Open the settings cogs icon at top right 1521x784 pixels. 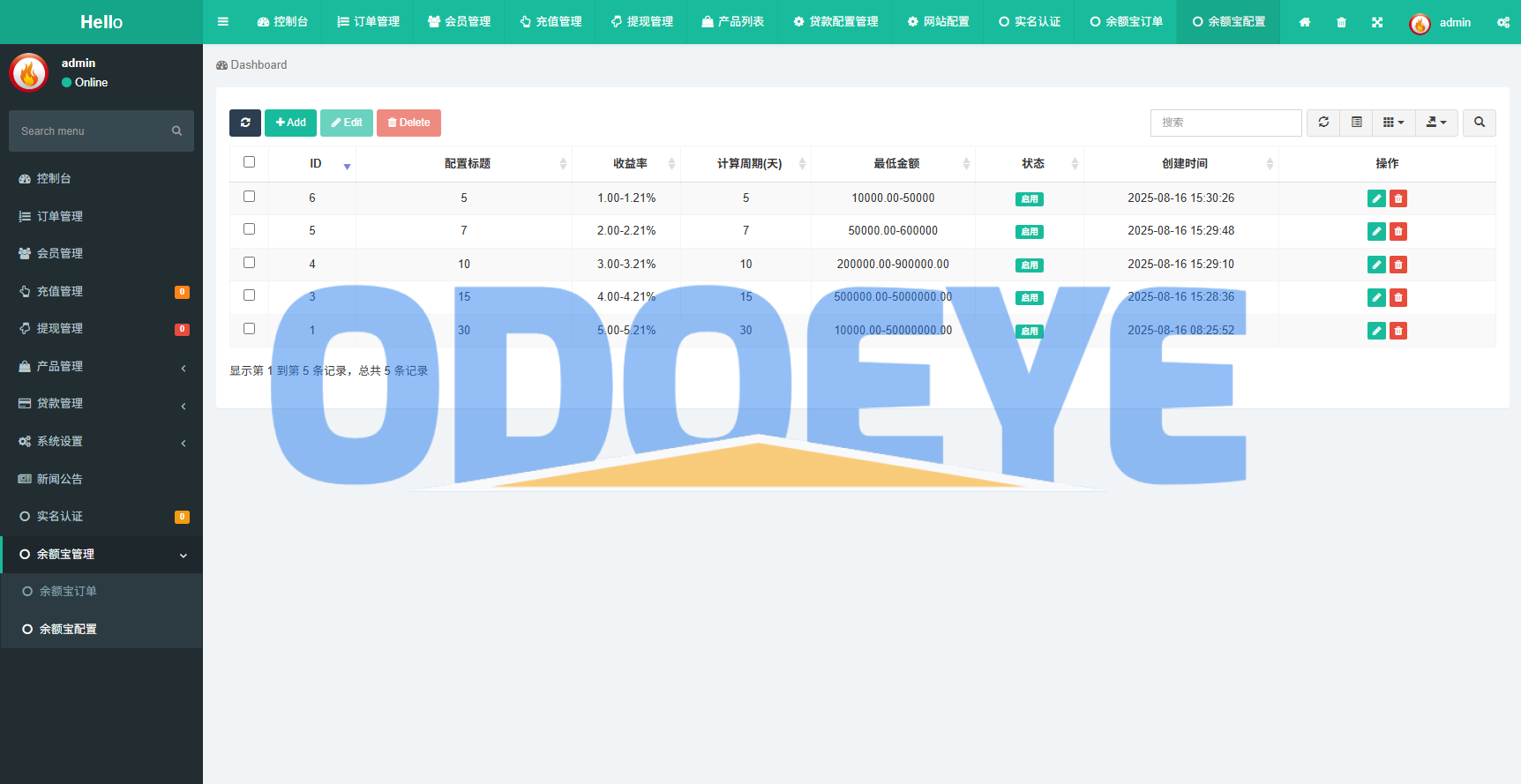click(1503, 22)
